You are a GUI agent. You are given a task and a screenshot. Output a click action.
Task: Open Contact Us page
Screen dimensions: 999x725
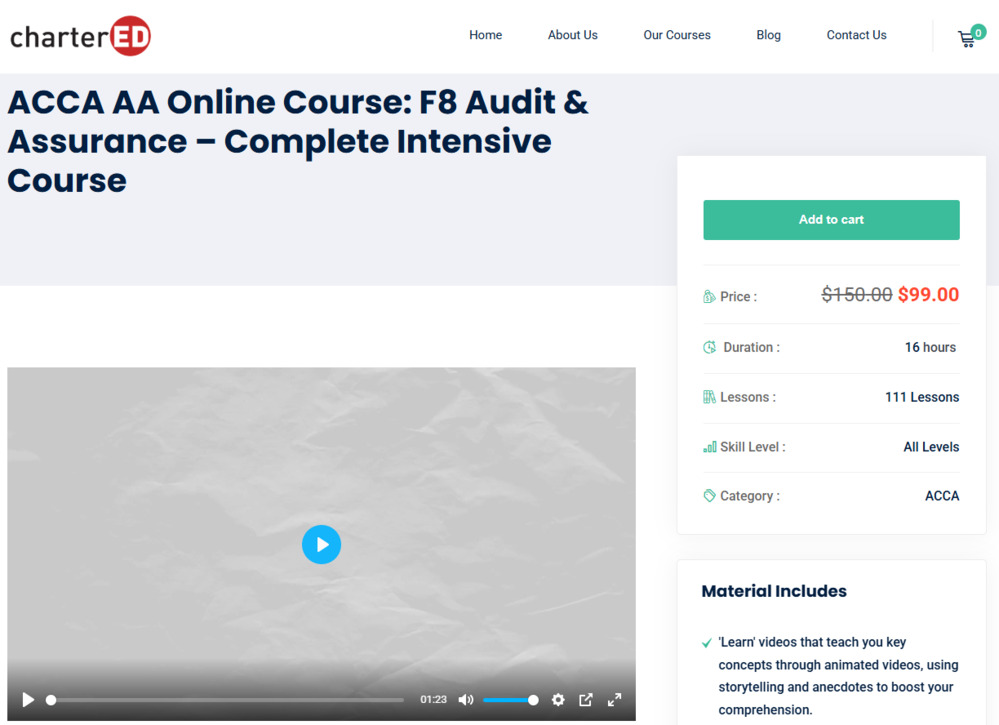pos(856,35)
